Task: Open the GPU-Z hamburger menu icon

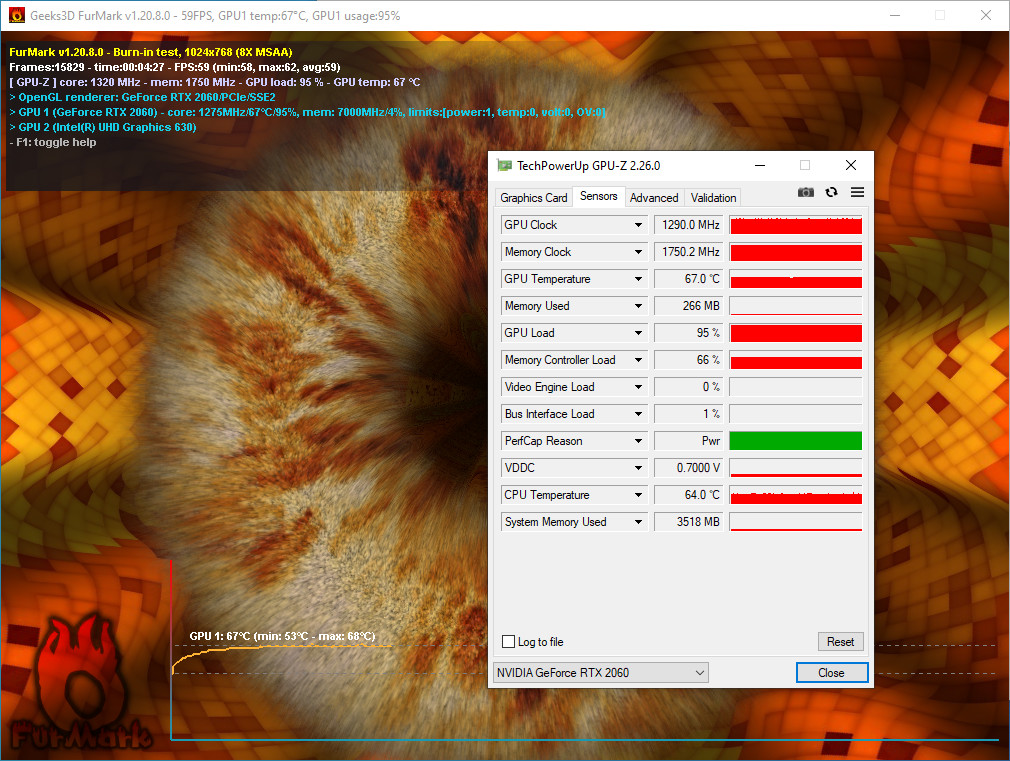Action: (x=857, y=192)
